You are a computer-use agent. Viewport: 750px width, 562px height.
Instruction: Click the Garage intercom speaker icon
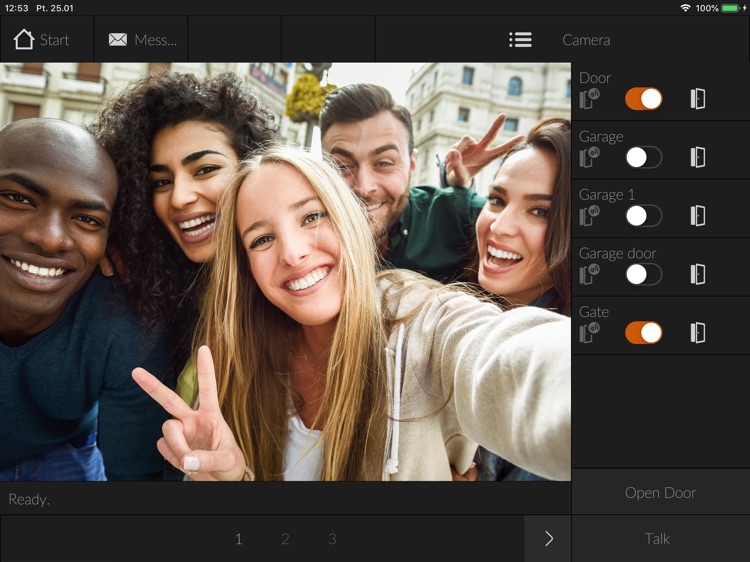590,157
